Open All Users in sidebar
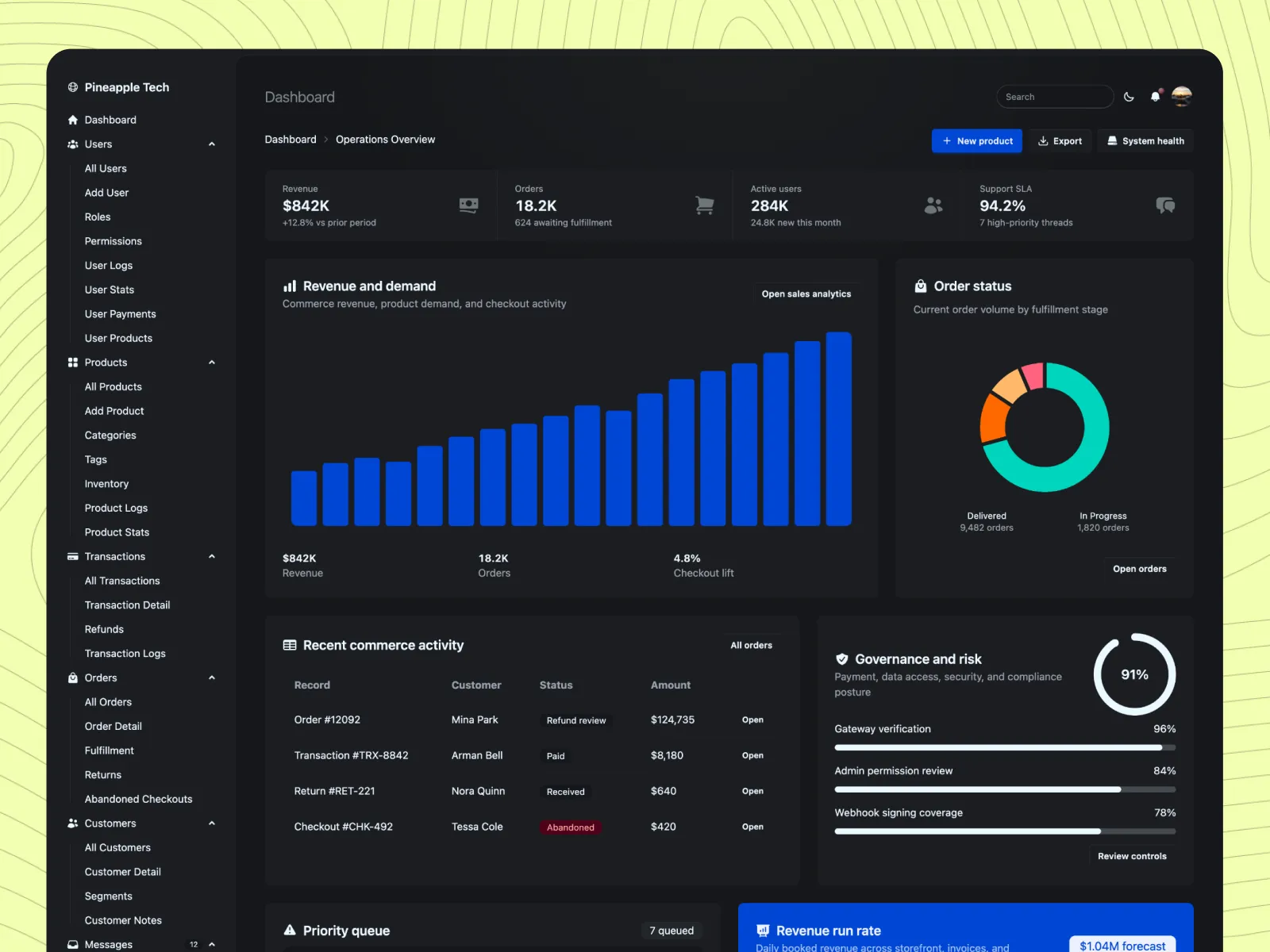Viewport: 1270px width, 952px height. [x=106, y=169]
